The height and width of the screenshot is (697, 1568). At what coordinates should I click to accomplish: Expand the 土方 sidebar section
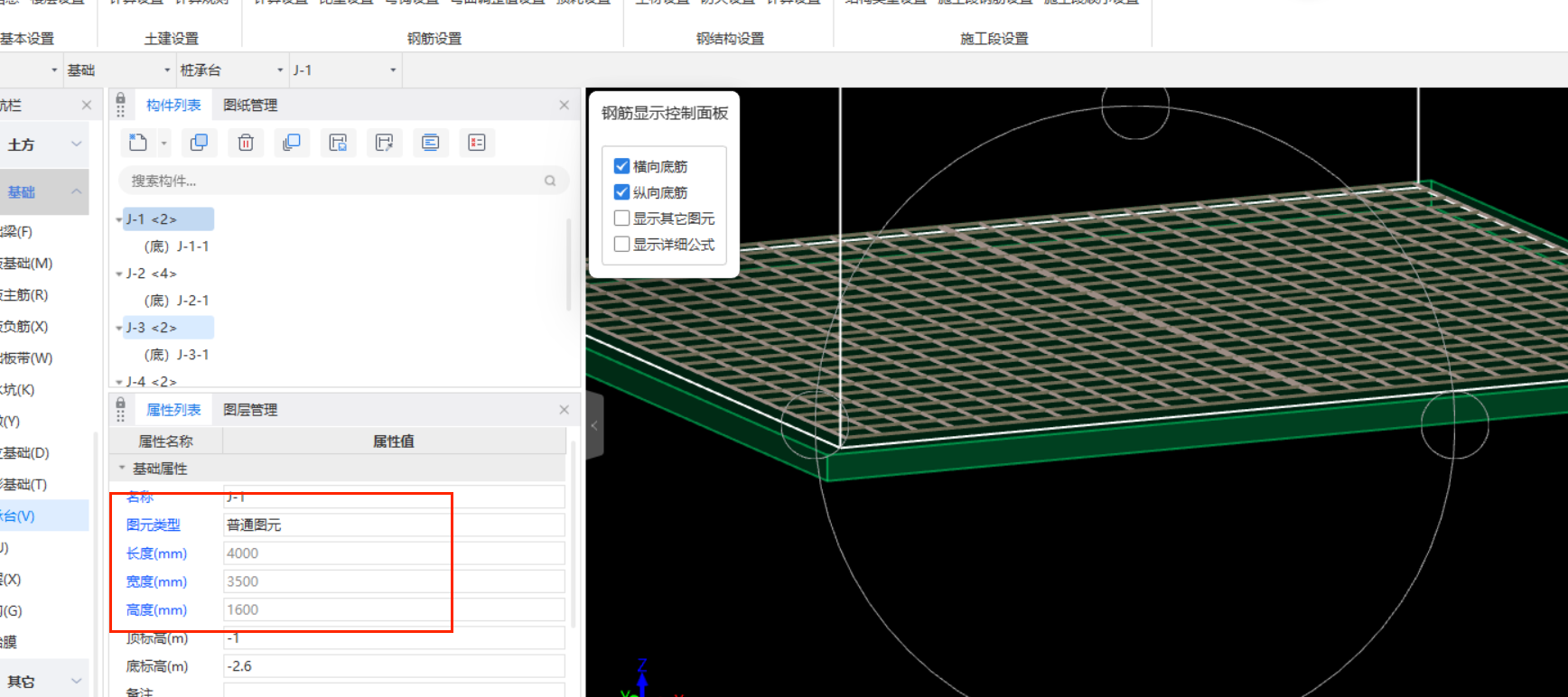[x=76, y=144]
